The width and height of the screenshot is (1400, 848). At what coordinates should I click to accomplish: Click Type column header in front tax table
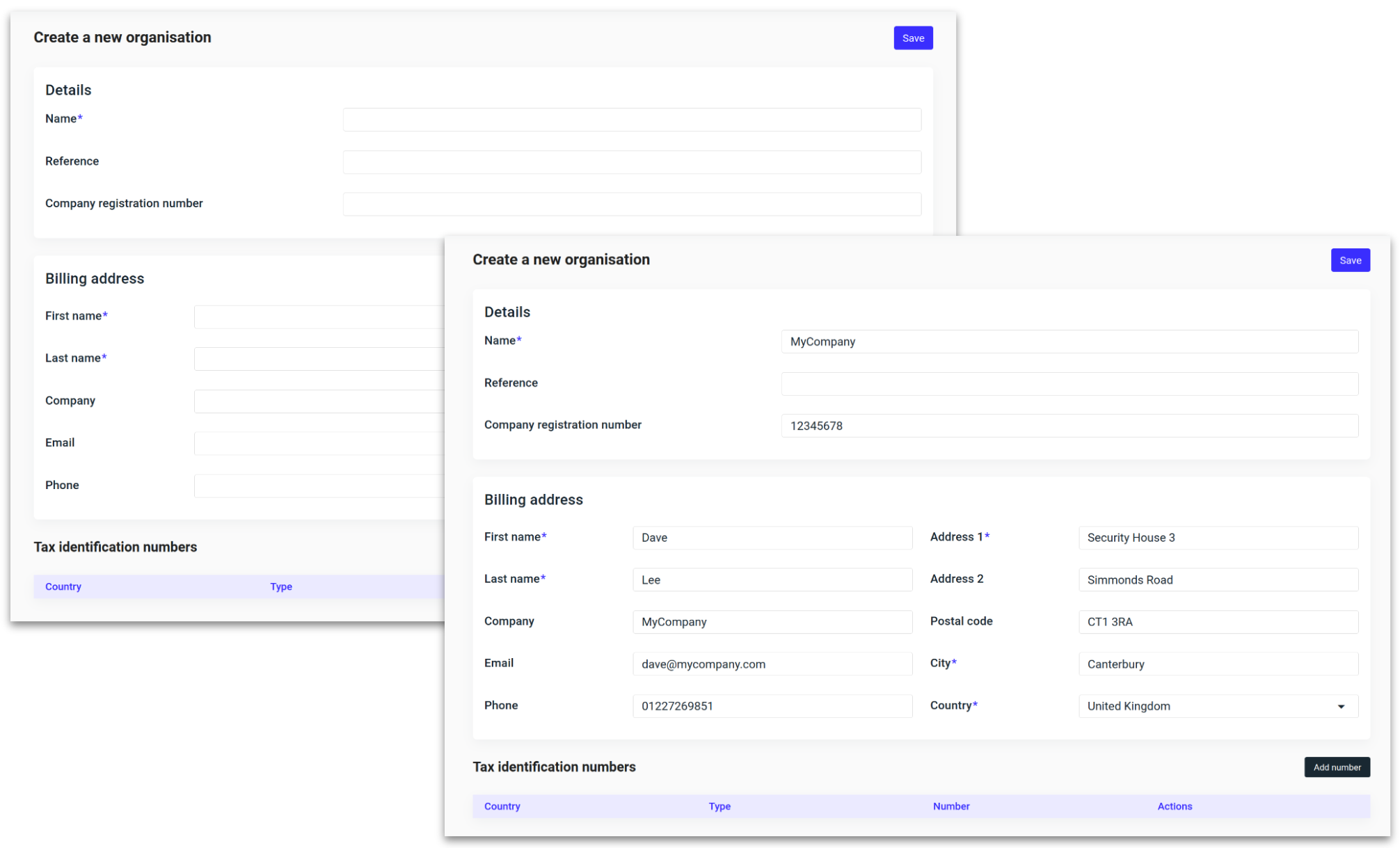(719, 806)
